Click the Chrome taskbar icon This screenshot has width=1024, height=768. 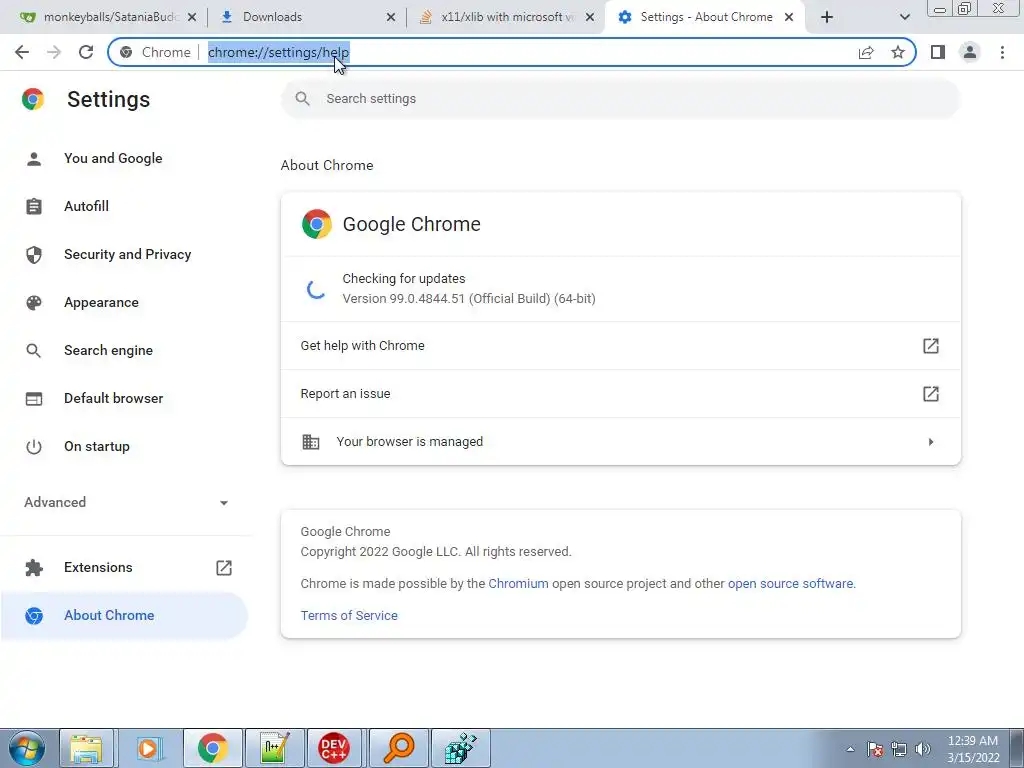point(212,748)
